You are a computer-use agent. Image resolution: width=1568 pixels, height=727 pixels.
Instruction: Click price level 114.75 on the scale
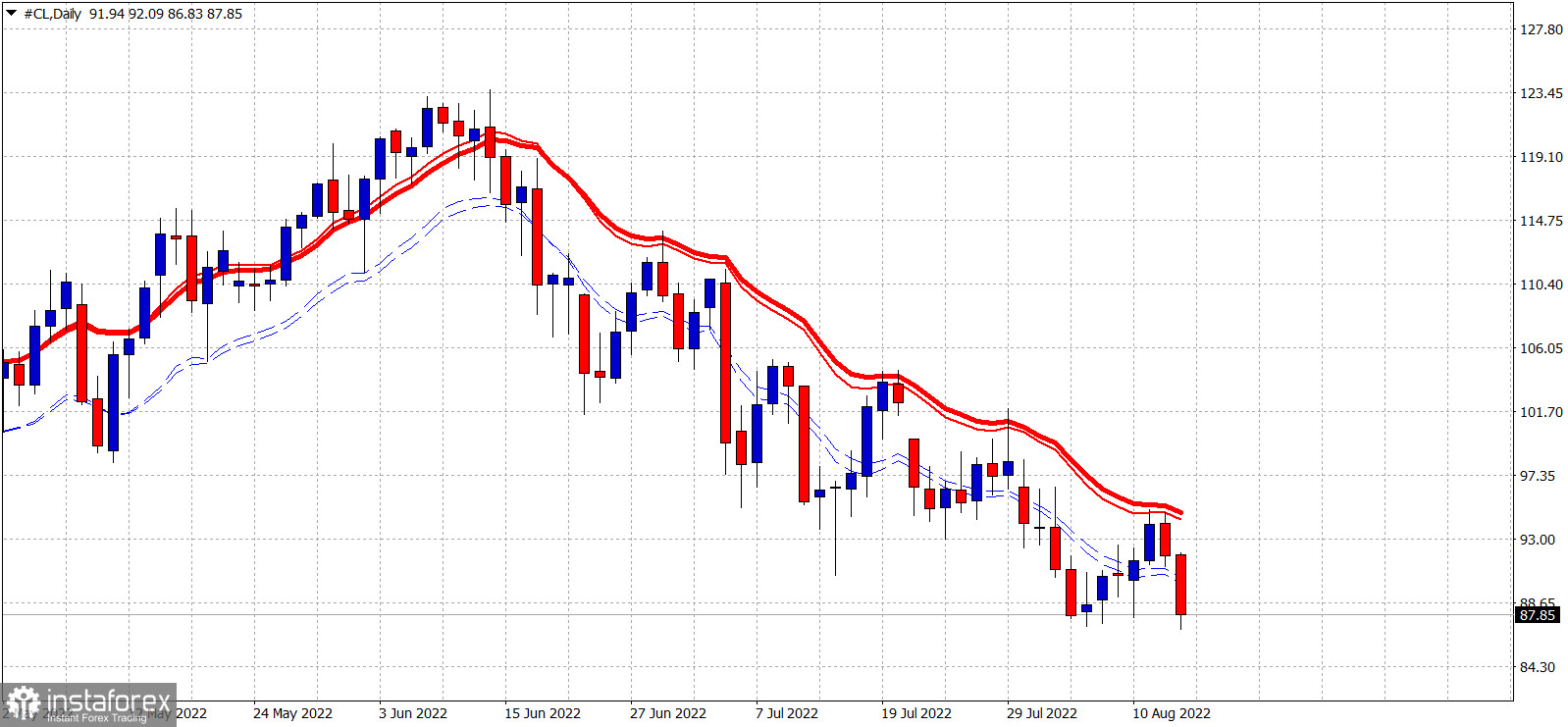click(x=1541, y=221)
